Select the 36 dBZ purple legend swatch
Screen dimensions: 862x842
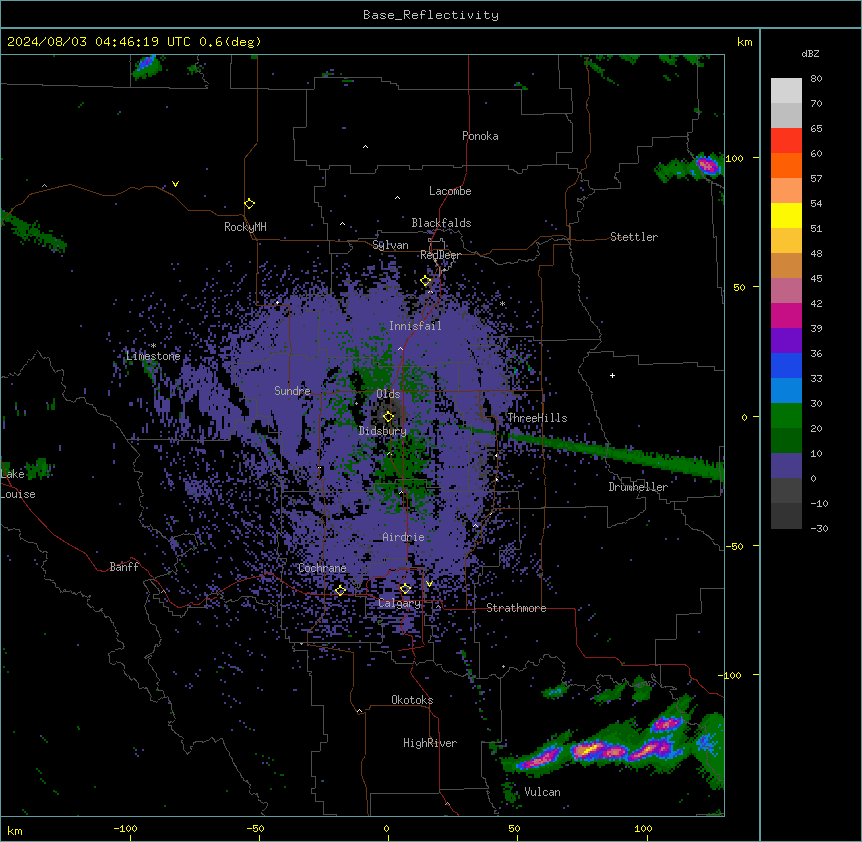pyautogui.click(x=786, y=340)
